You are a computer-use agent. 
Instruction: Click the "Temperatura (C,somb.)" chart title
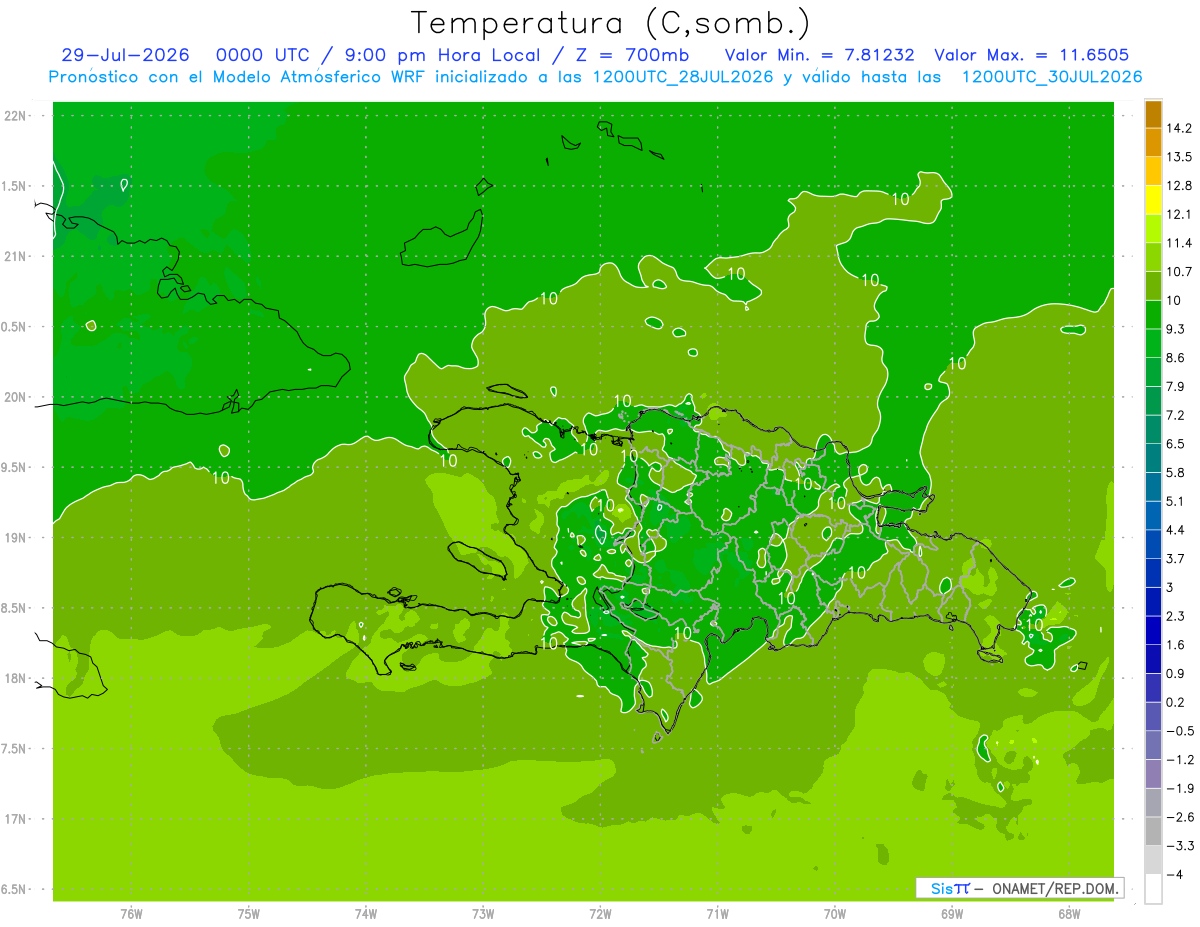(610, 24)
